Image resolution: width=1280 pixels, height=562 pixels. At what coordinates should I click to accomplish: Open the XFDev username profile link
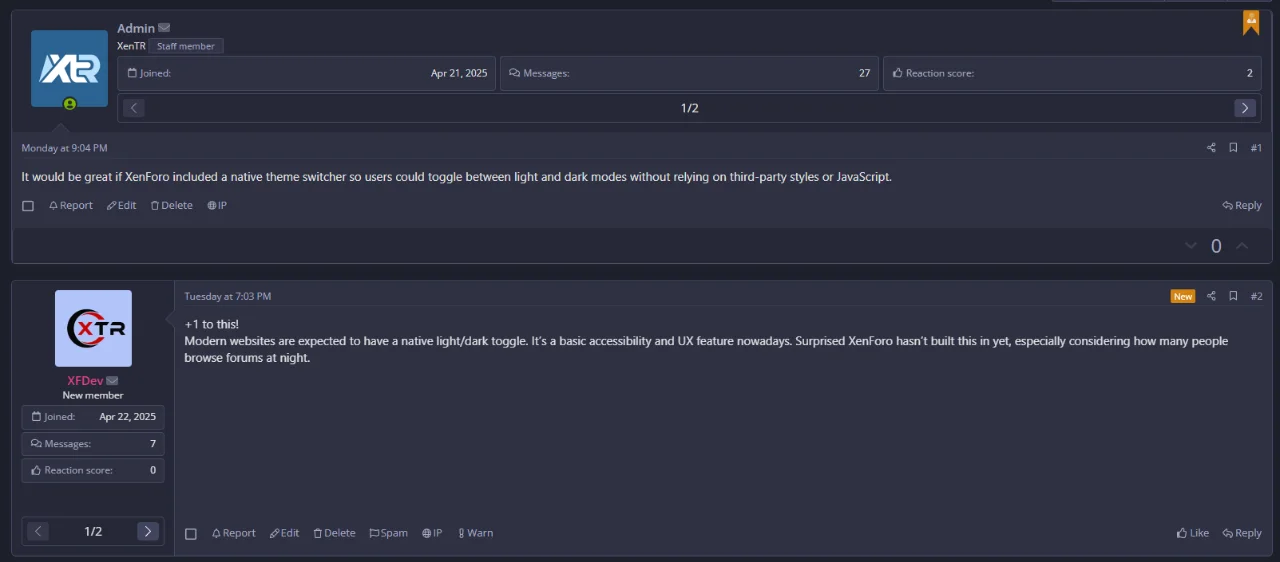click(x=85, y=381)
